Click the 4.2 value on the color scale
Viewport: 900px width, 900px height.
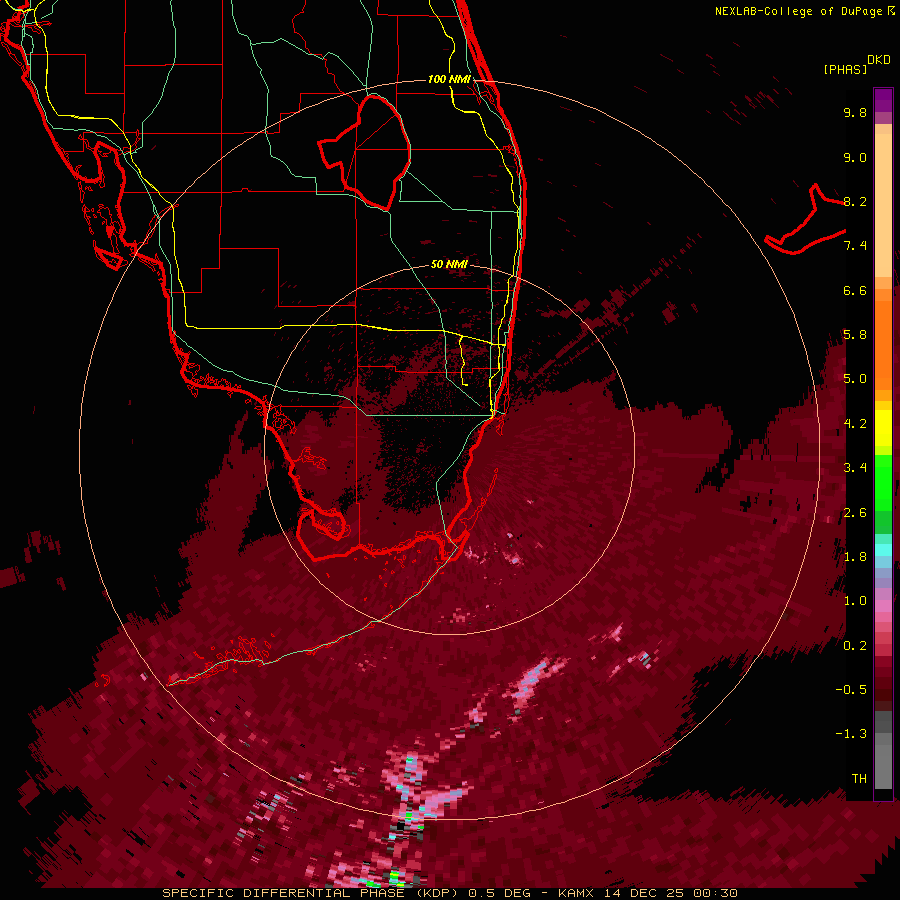pos(855,424)
